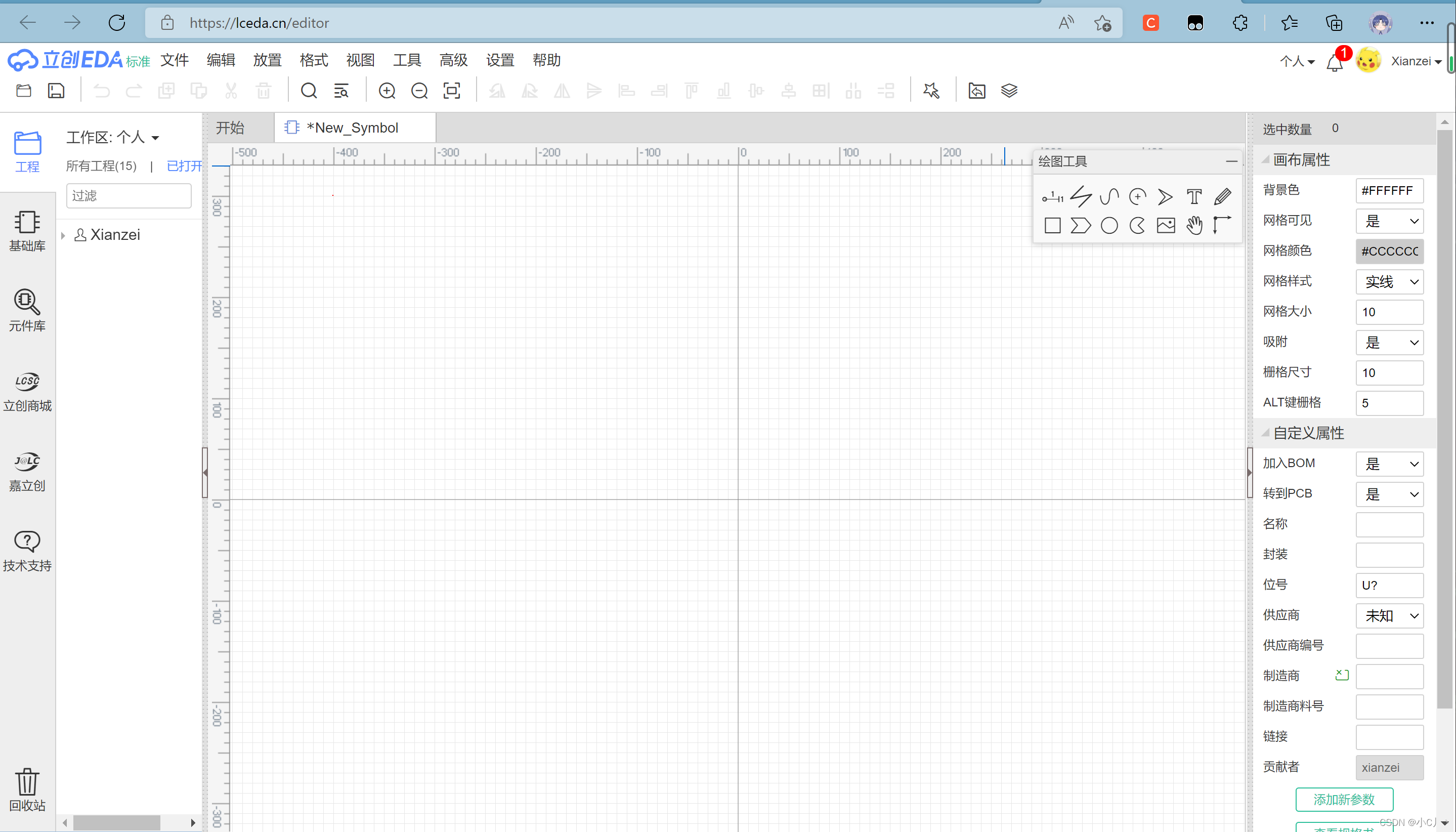Image resolution: width=1456 pixels, height=832 pixels.
Task: Click the save icon in toolbar
Action: pos(56,91)
